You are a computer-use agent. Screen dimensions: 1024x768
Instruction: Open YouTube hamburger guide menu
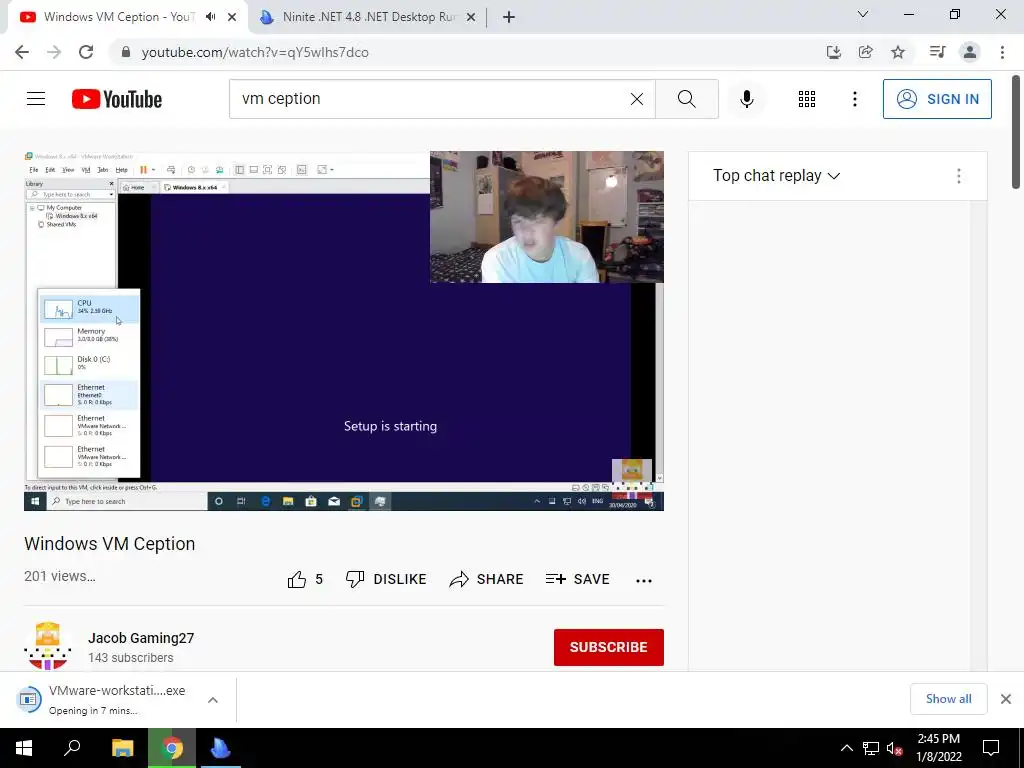tap(36, 99)
